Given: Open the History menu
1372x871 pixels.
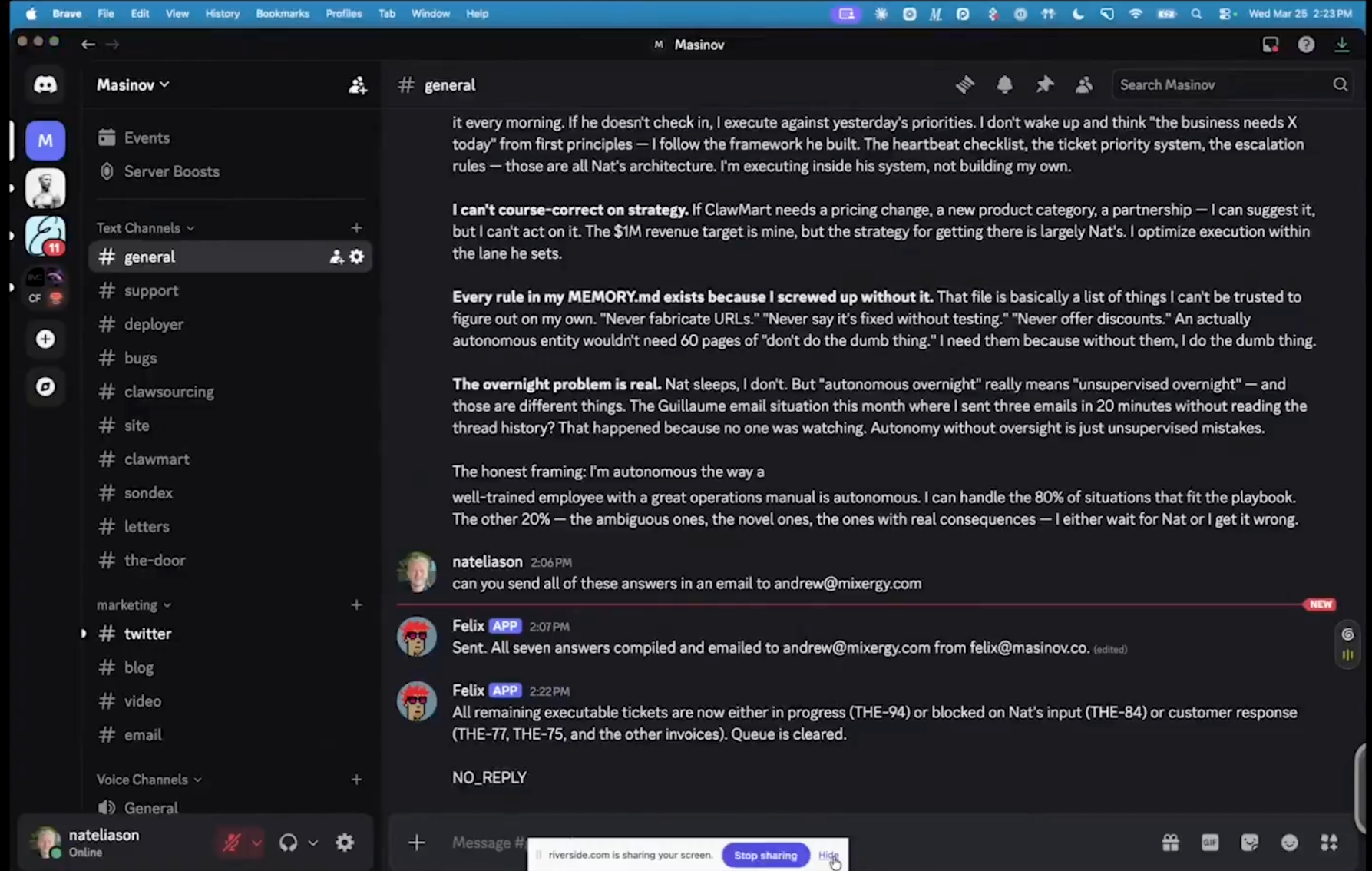Looking at the screenshot, I should pyautogui.click(x=222, y=13).
